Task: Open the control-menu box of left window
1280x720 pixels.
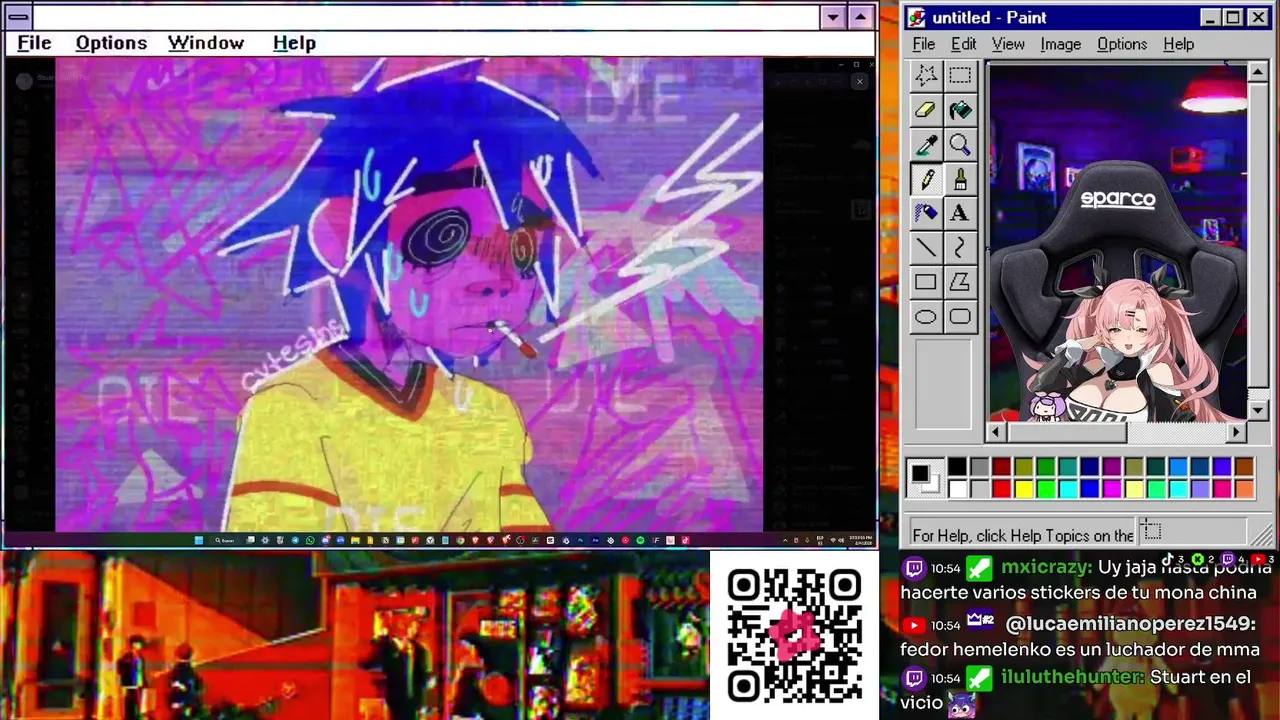Action: [18, 17]
